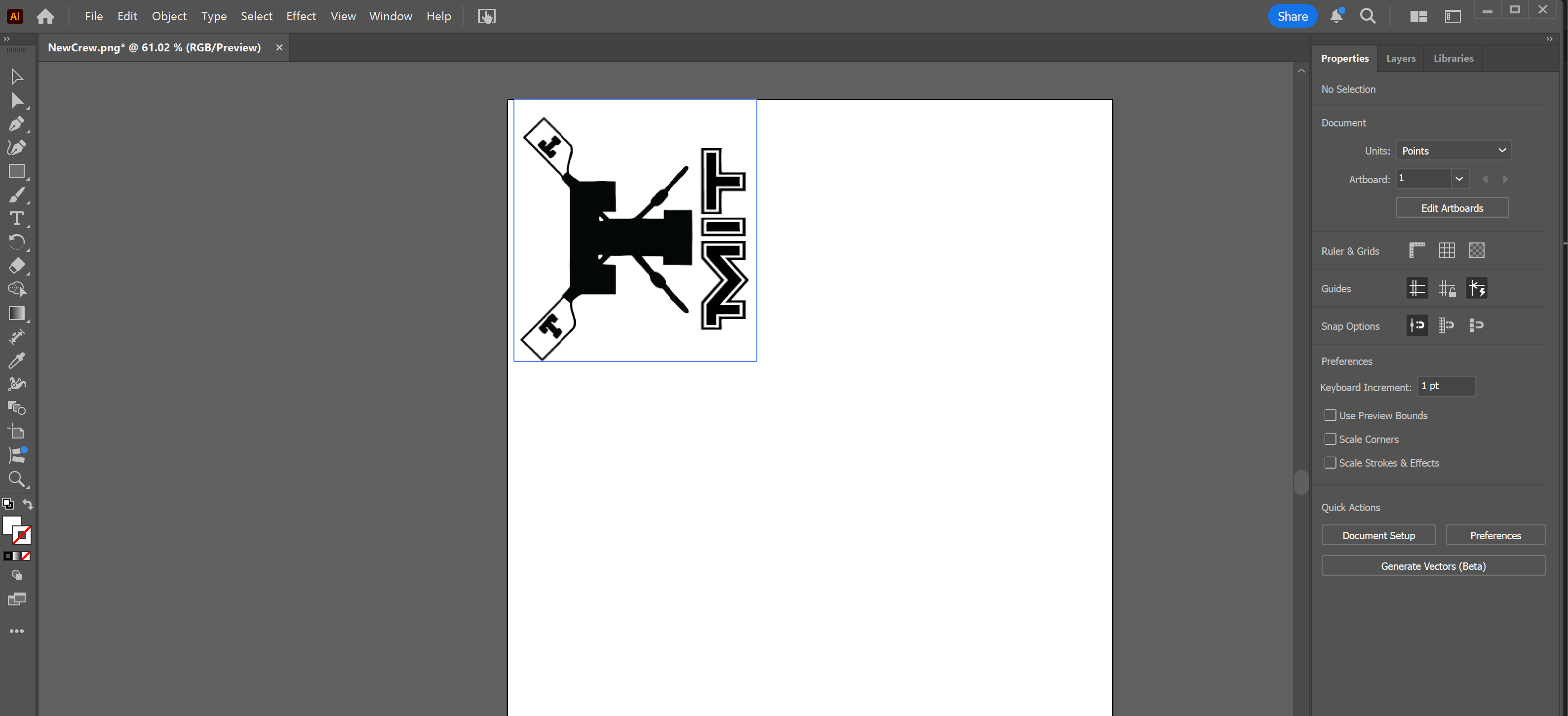
Task: Go to the Home screen icon
Action: (x=45, y=16)
